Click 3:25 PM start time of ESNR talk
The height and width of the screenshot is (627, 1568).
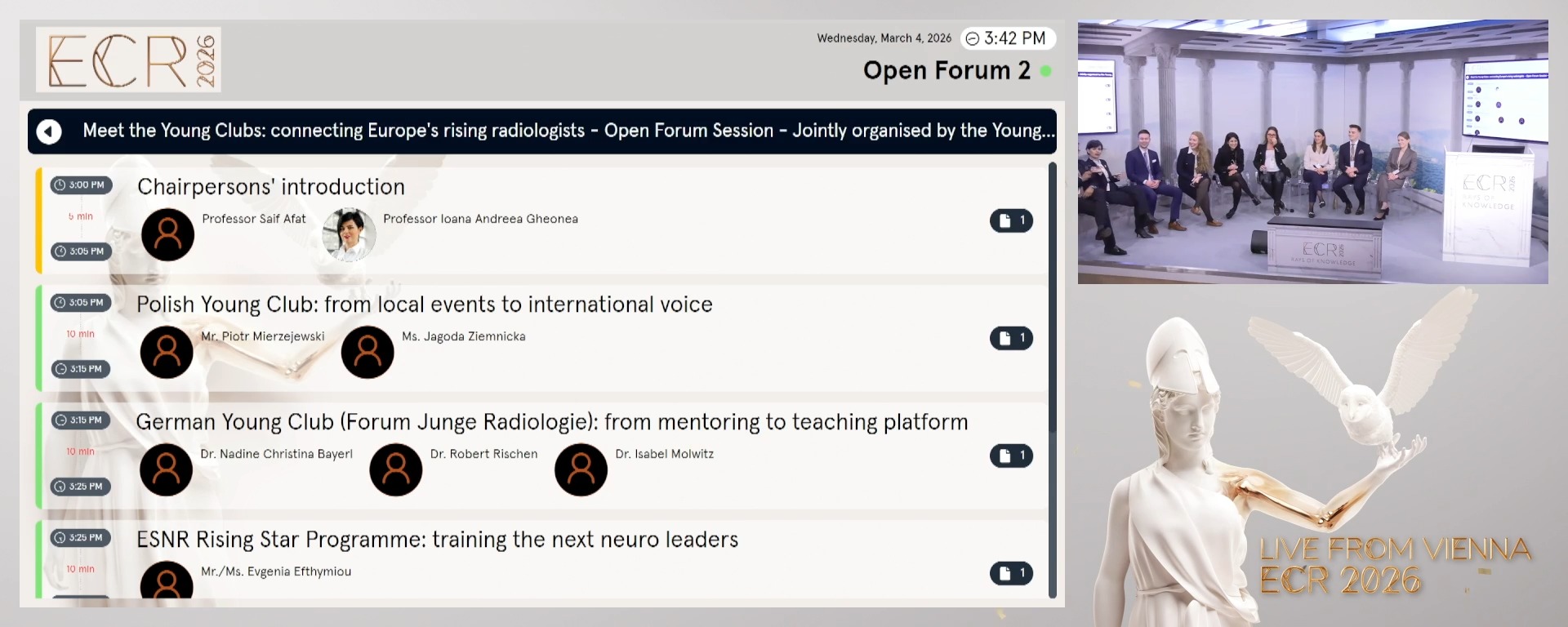[81, 538]
